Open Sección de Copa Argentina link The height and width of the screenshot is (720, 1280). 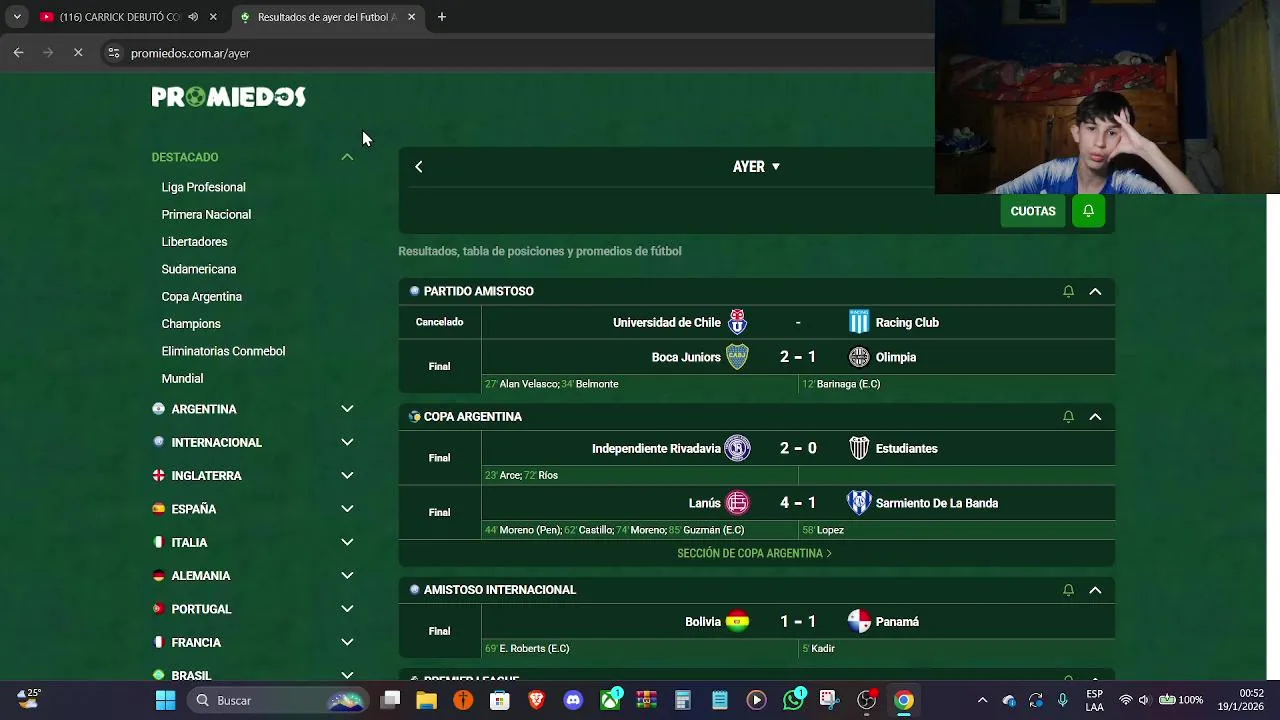[x=754, y=553]
